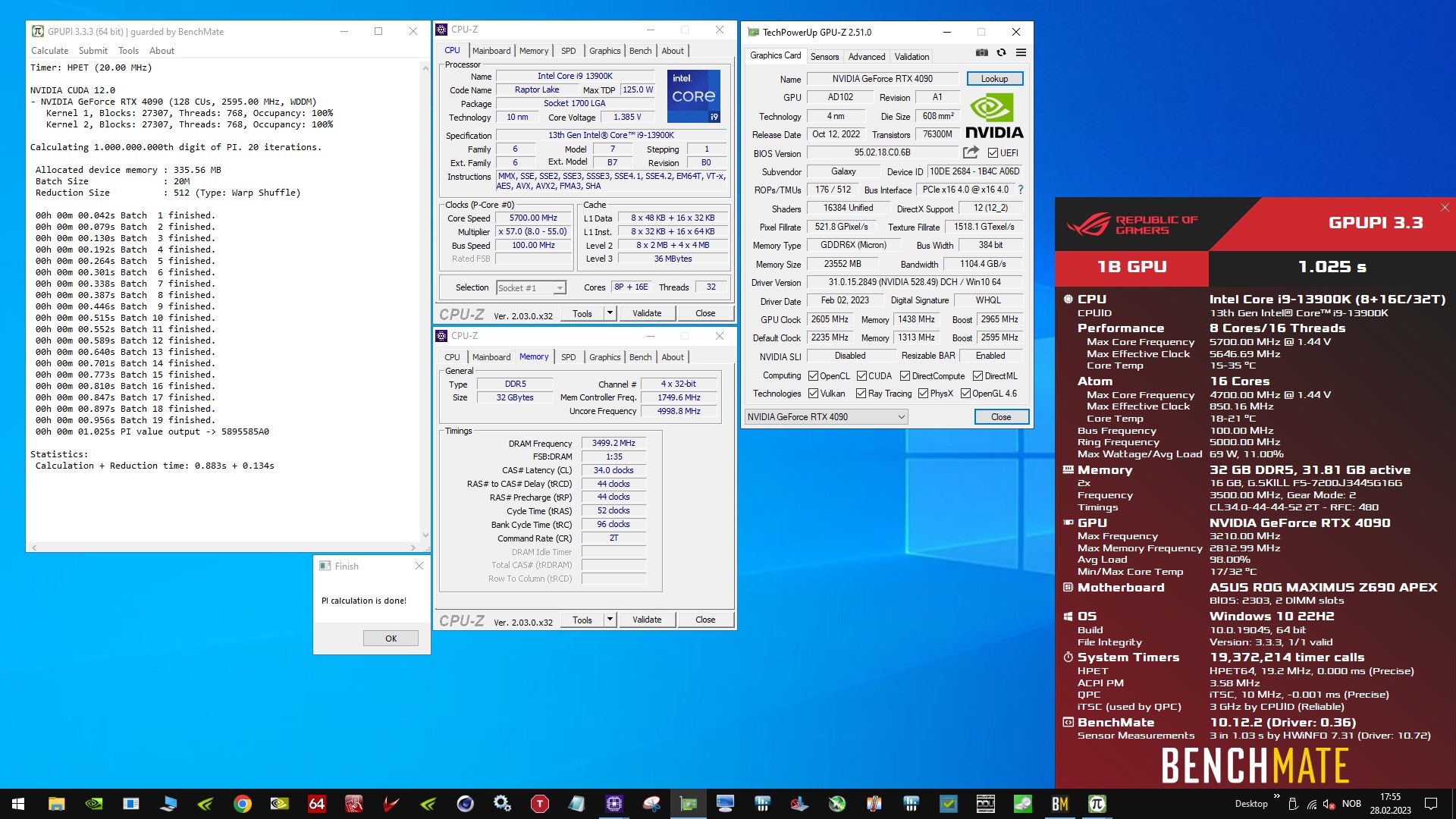Click the GPUPI pi taskbar icon

[x=1097, y=804]
